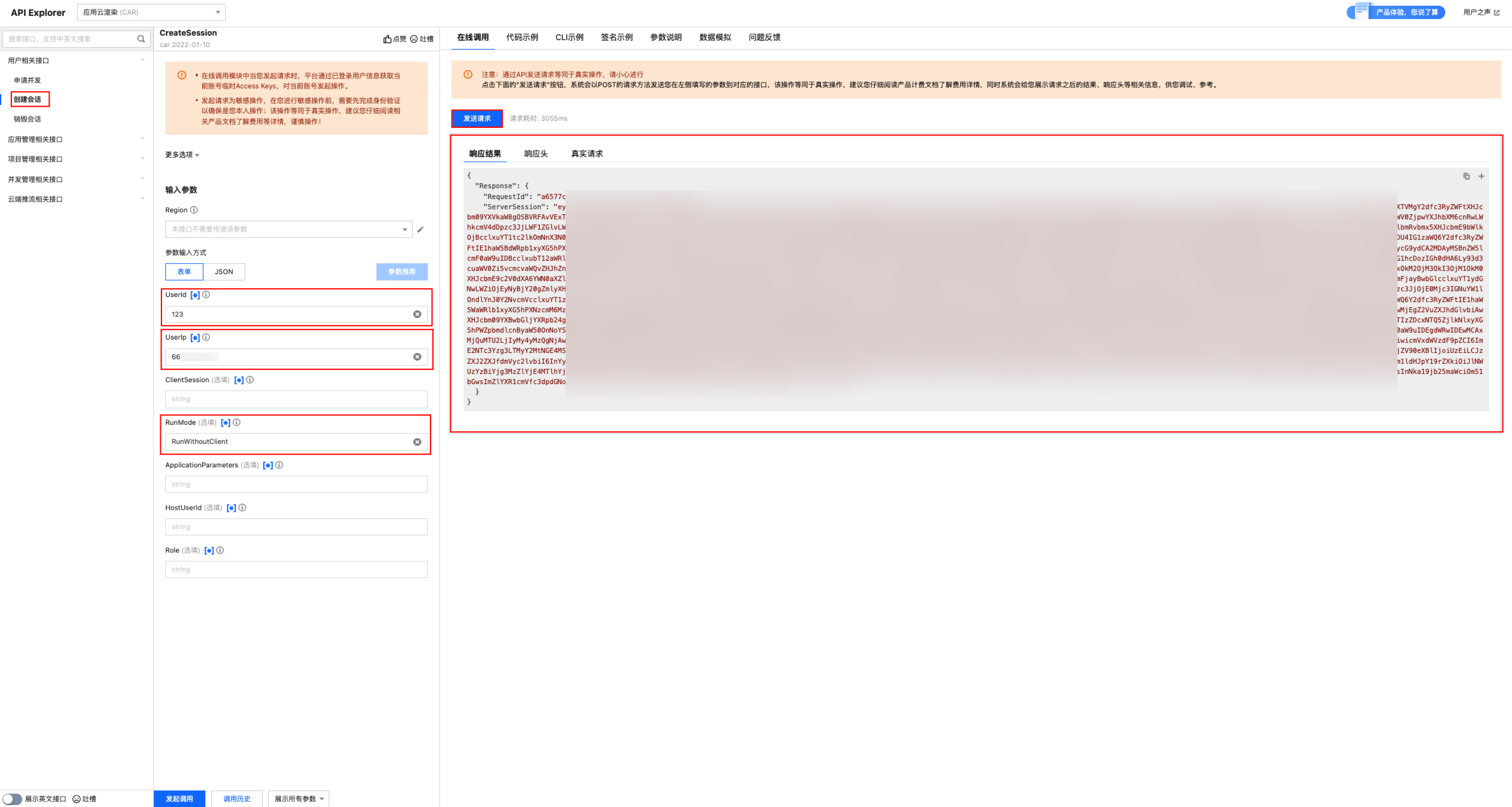This screenshot has height=807, width=1512.
Task: Open the 展示所有参数 dropdown
Action: coord(299,799)
